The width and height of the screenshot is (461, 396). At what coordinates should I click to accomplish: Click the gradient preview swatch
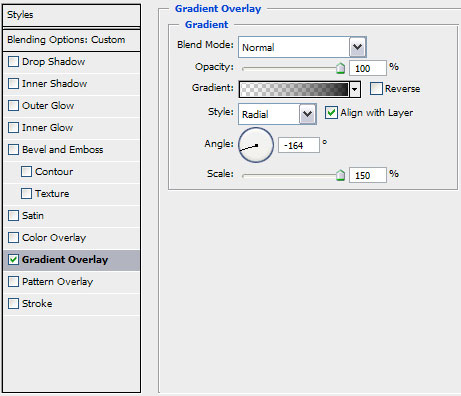click(x=294, y=89)
